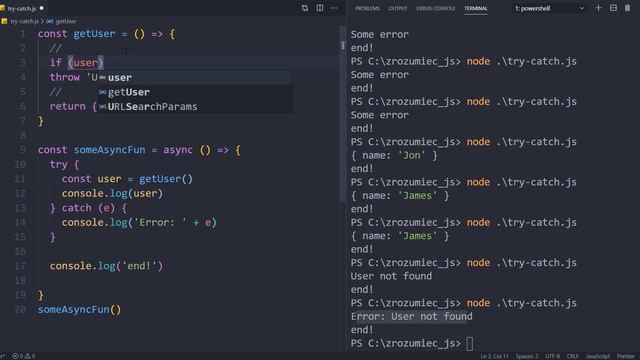Choose 'user' autocomplete suggestion
The image size is (640, 360).
195,78
